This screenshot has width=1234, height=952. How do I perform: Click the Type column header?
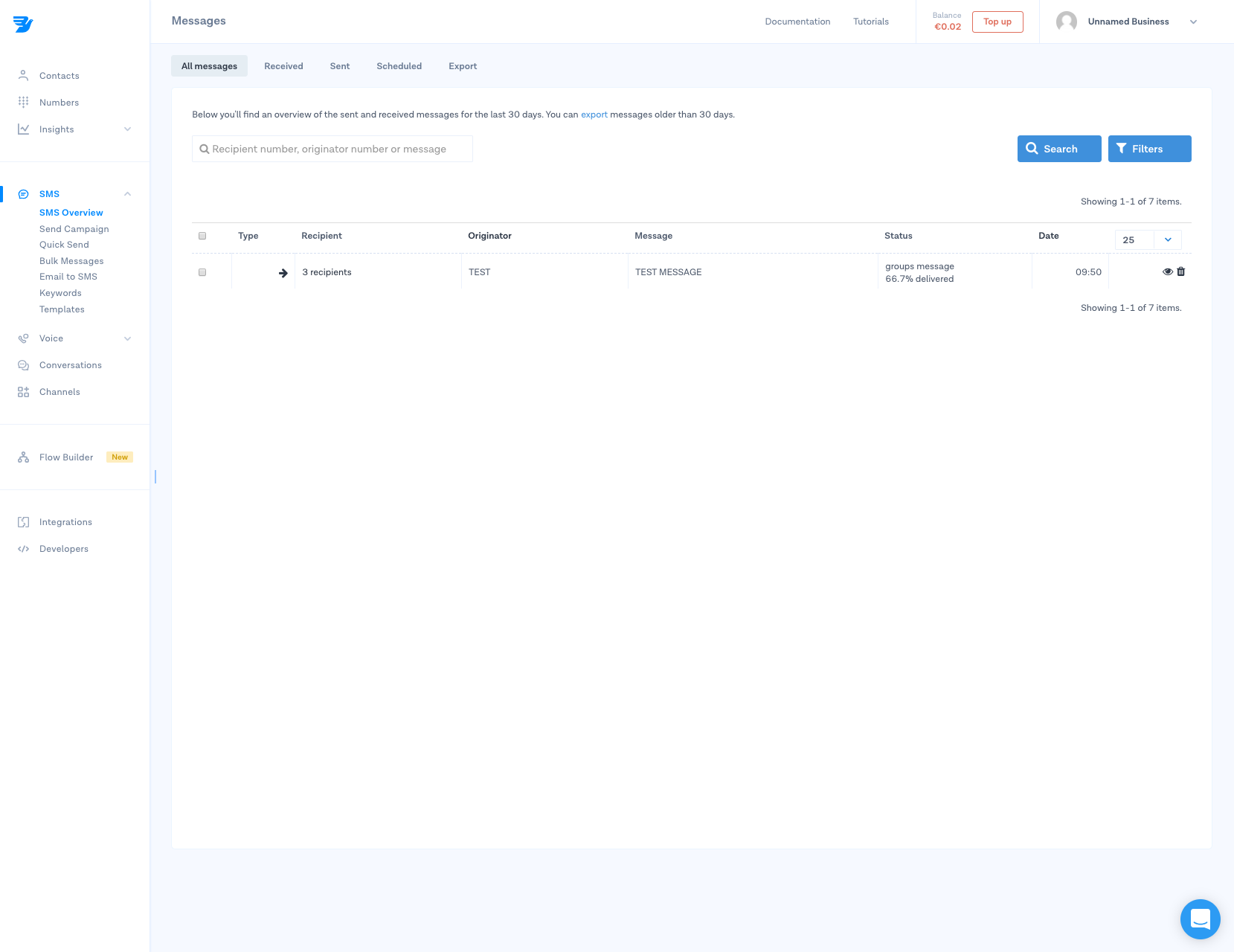click(248, 236)
